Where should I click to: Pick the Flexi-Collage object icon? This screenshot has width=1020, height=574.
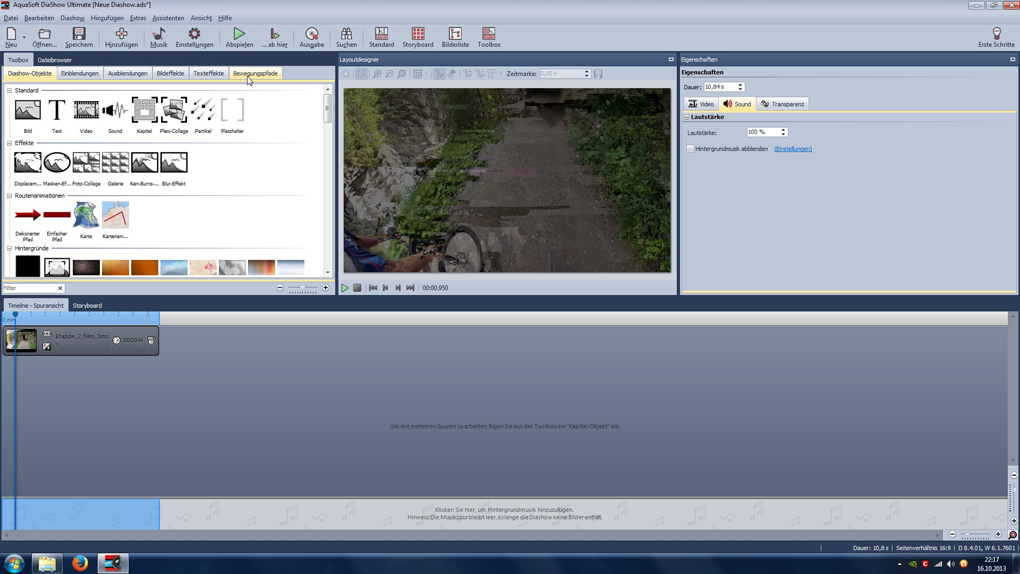[174, 110]
